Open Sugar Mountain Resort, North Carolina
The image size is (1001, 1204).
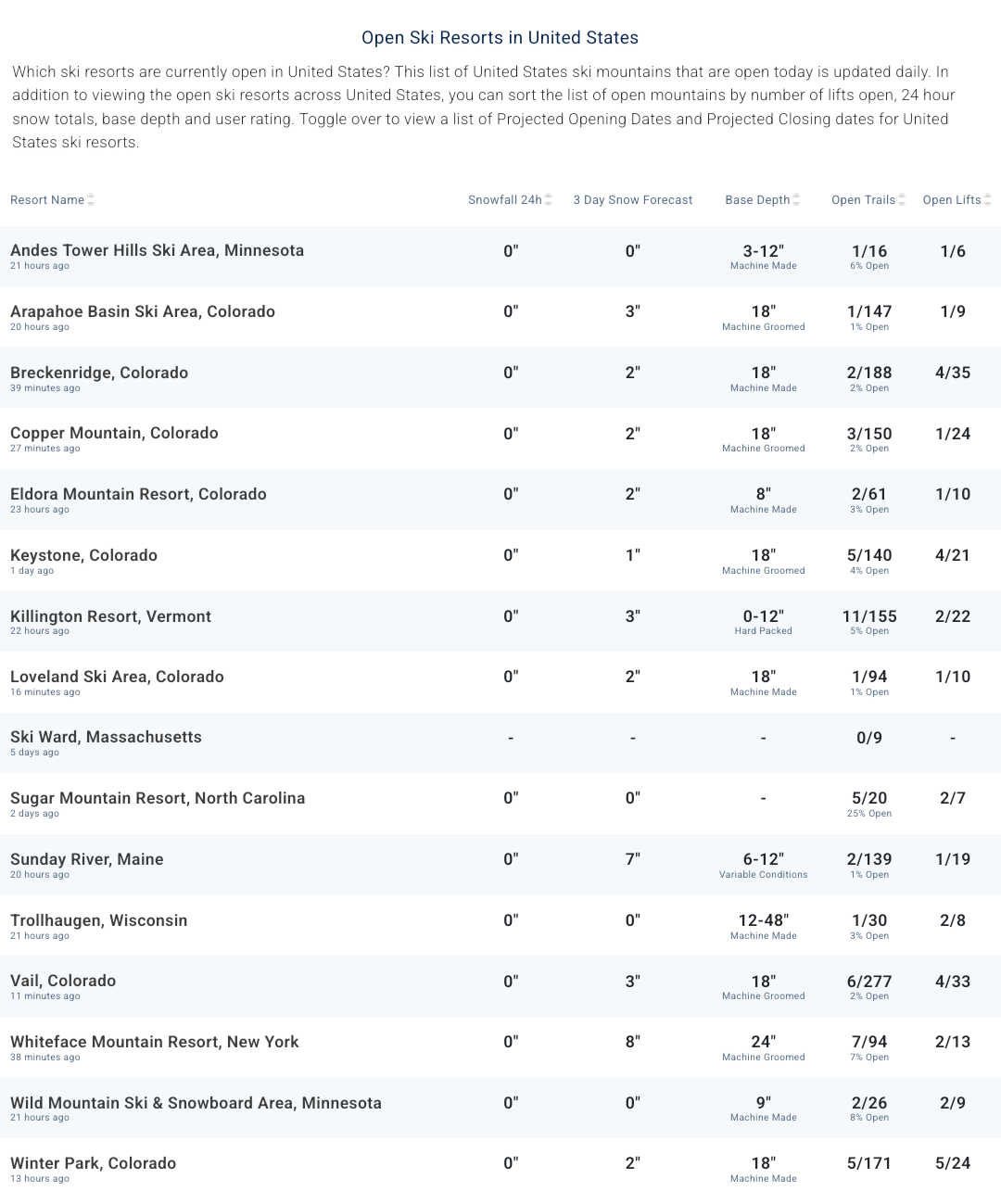point(158,798)
